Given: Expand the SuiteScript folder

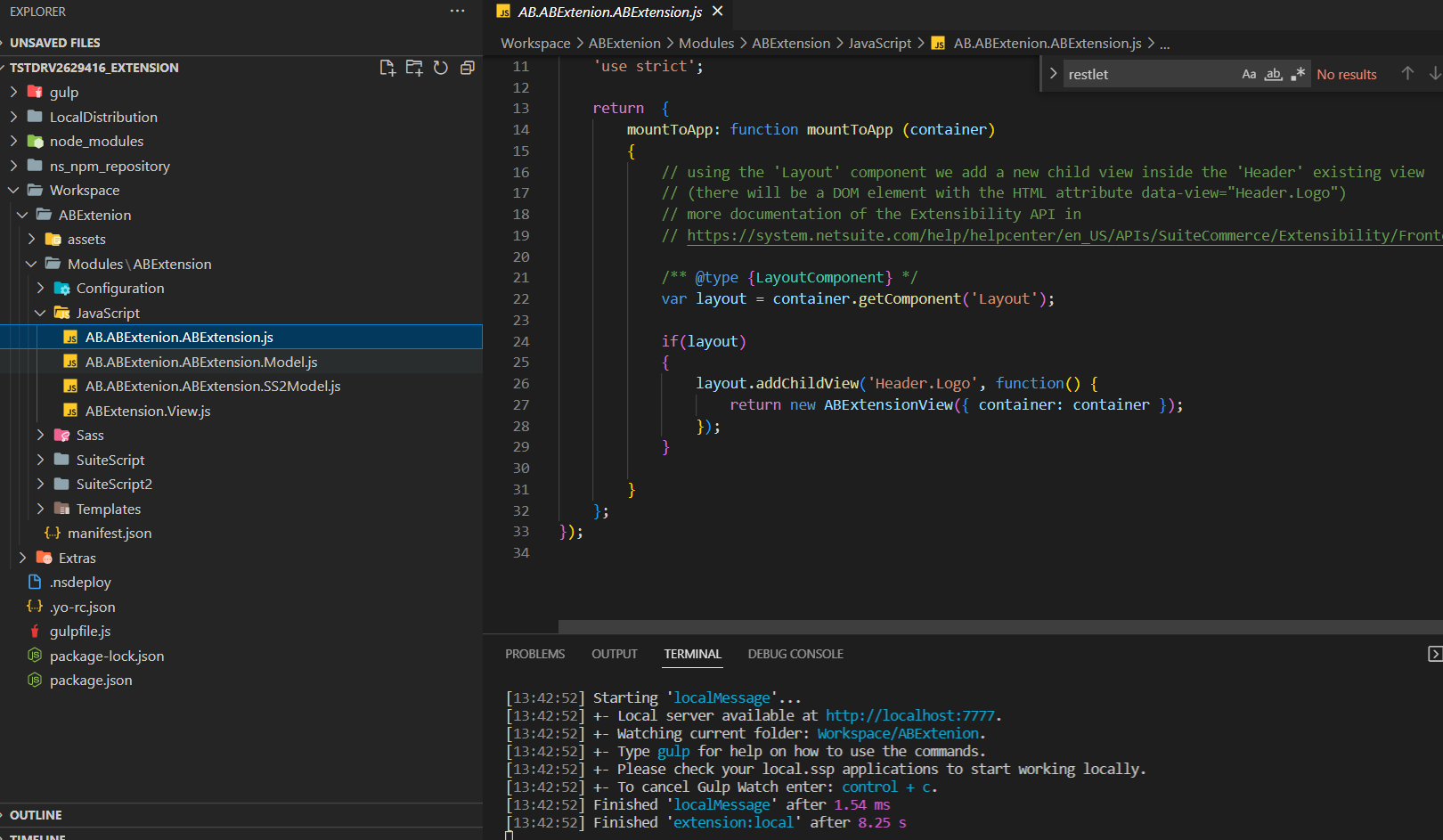Looking at the screenshot, I should pos(40,460).
